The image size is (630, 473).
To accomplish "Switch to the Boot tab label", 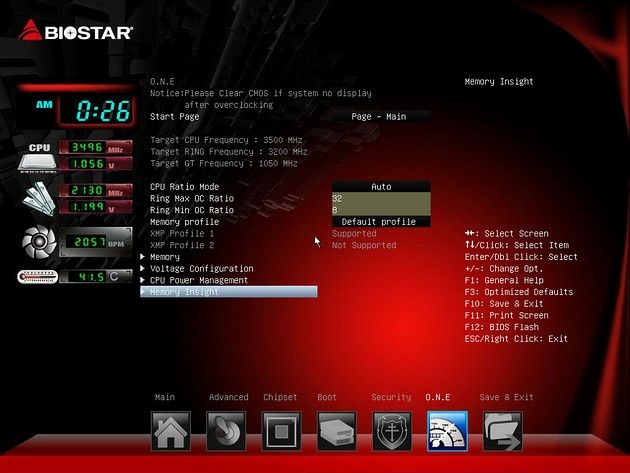I will (x=327, y=397).
